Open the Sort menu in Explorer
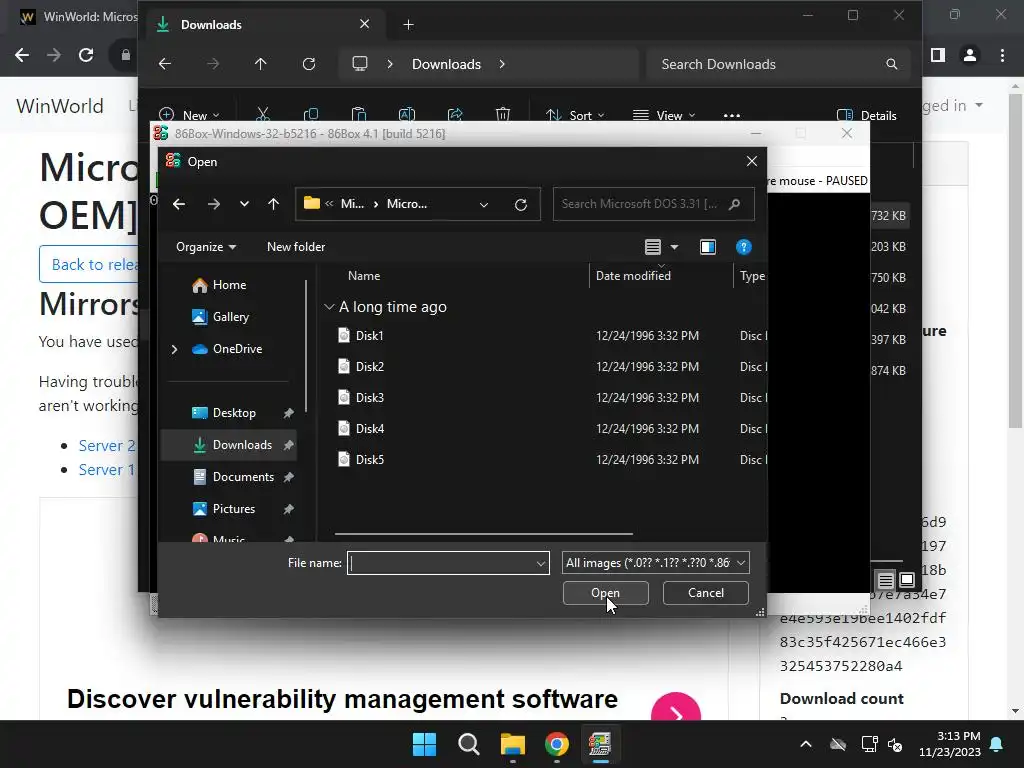Image resolution: width=1024 pixels, height=768 pixels. pos(575,116)
